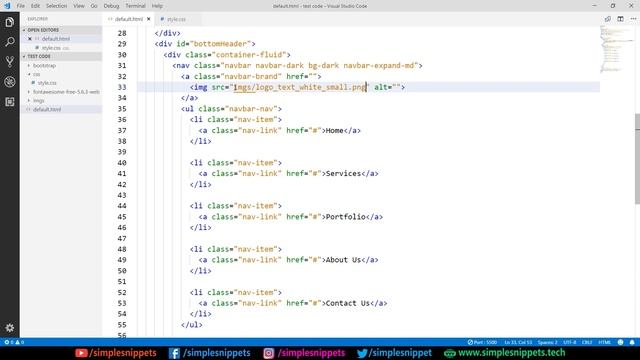Click the code minimap preview
The height and width of the screenshot is (360, 640).
(x=616, y=49)
